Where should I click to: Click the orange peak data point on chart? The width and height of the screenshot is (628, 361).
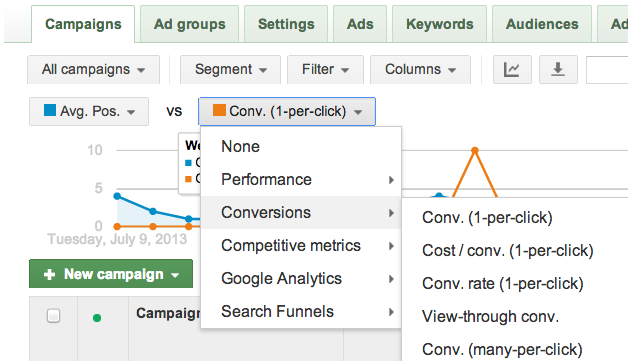(475, 151)
